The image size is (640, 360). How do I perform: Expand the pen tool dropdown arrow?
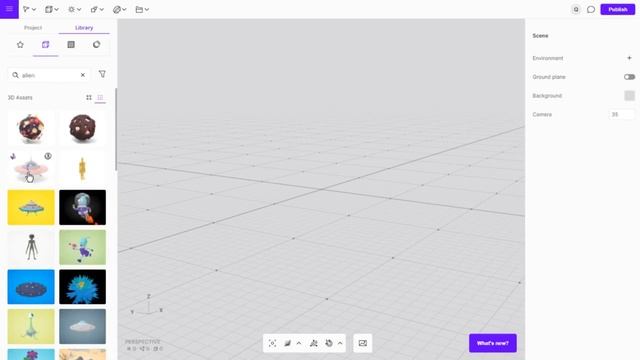pos(124,9)
